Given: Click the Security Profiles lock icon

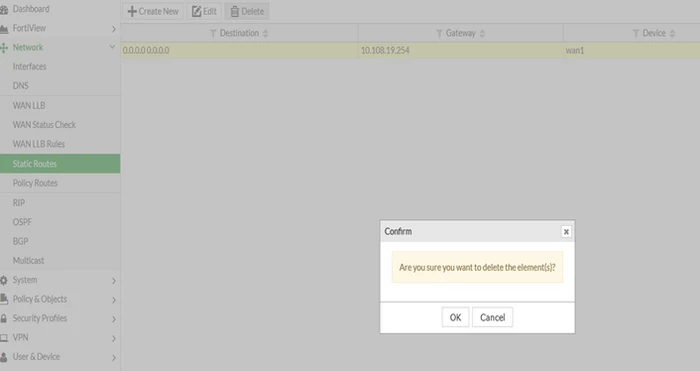Looking at the screenshot, I should pyautogui.click(x=4, y=319).
